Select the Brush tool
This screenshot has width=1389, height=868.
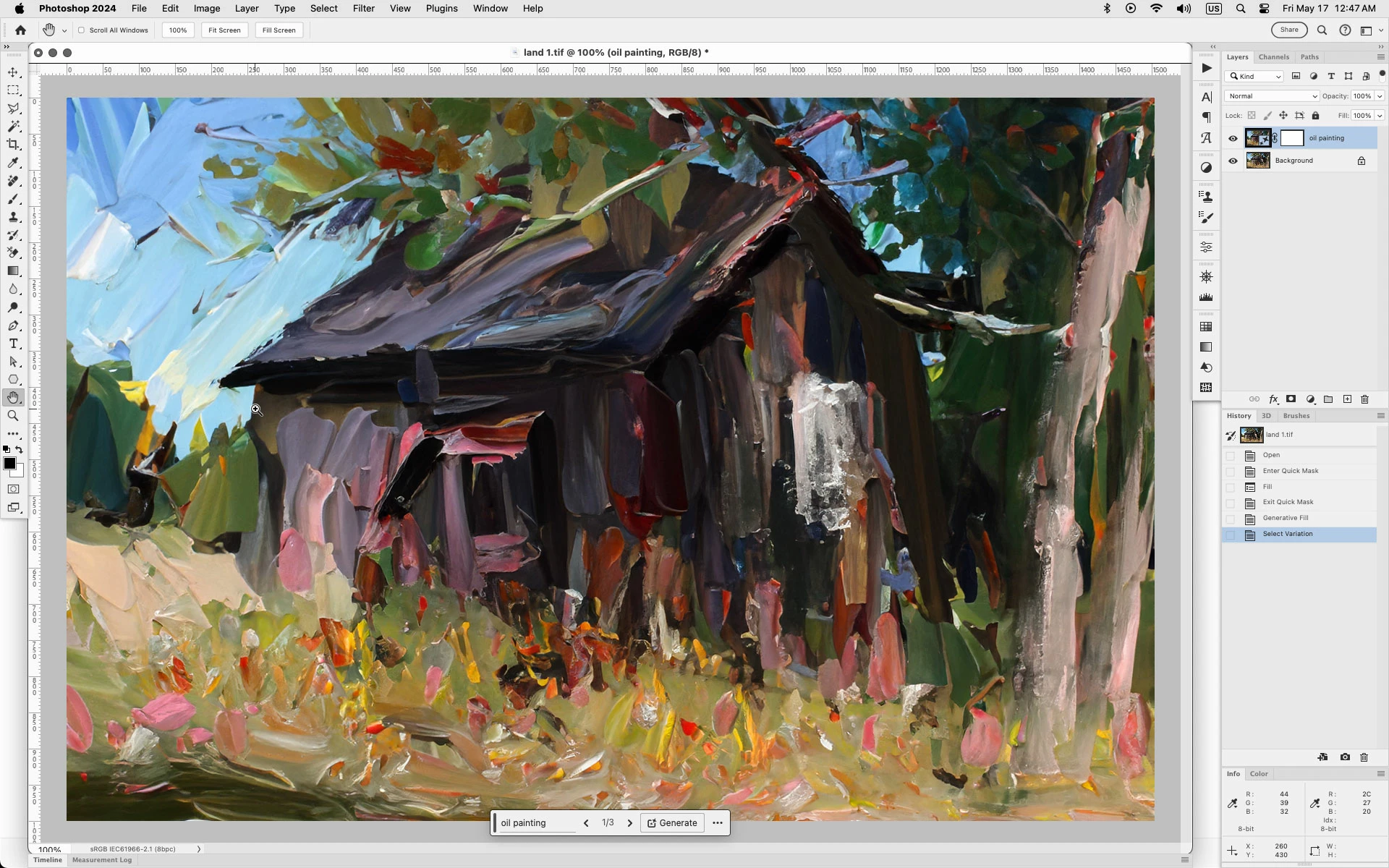pyautogui.click(x=13, y=199)
